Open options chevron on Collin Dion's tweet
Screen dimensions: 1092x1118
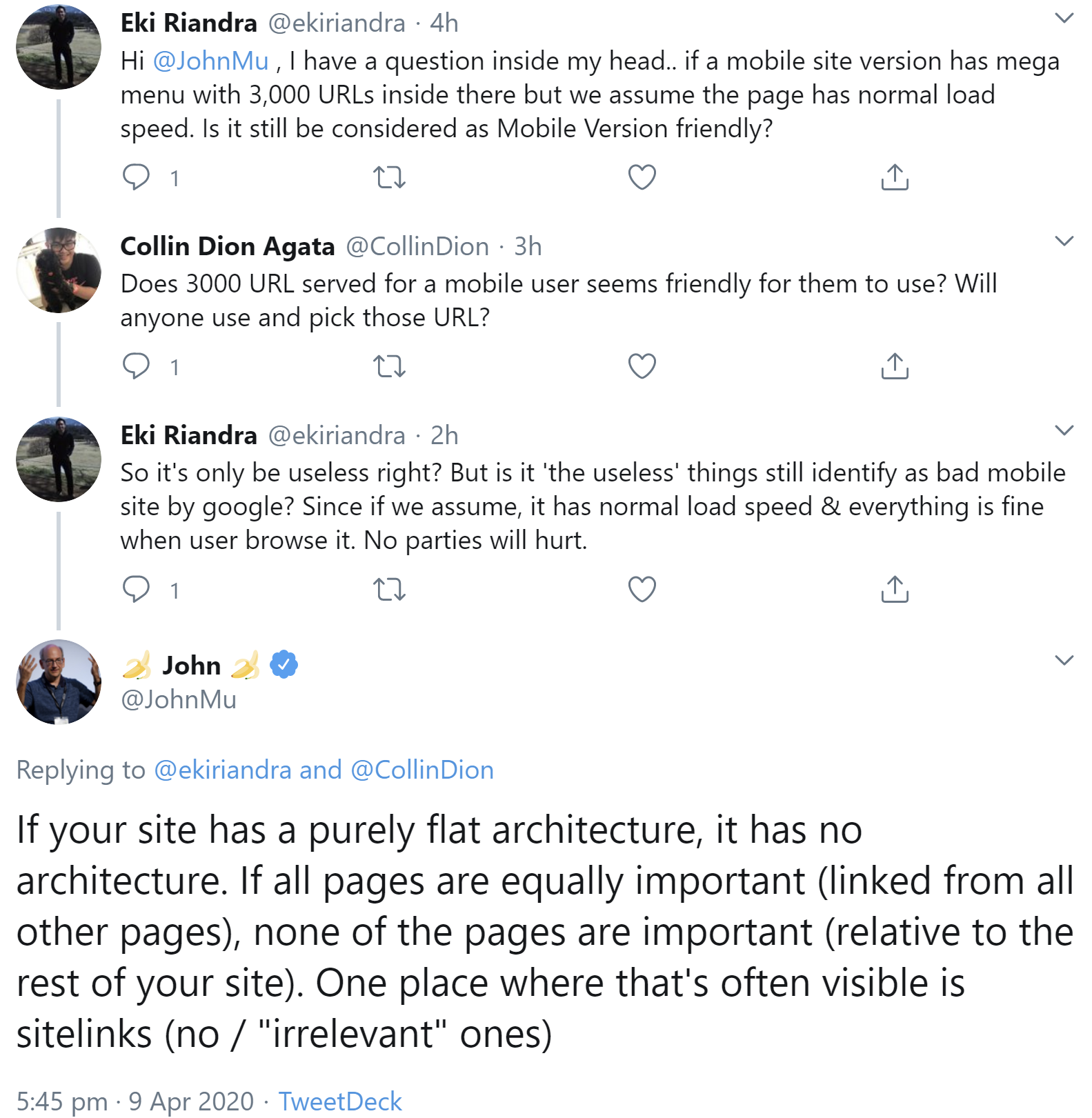pyautogui.click(x=1064, y=241)
